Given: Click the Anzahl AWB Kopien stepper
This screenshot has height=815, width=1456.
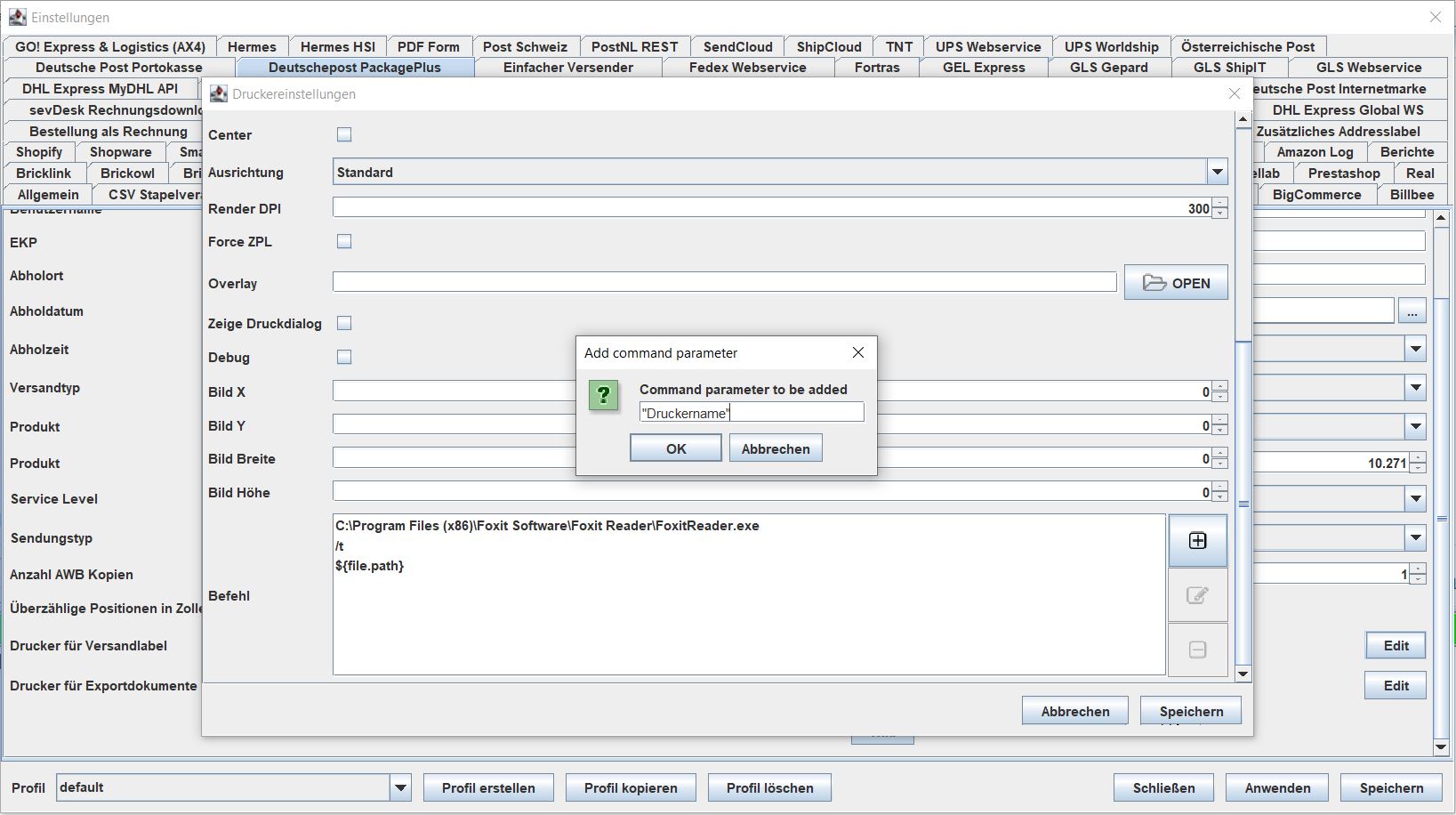Looking at the screenshot, I should [x=1418, y=574].
